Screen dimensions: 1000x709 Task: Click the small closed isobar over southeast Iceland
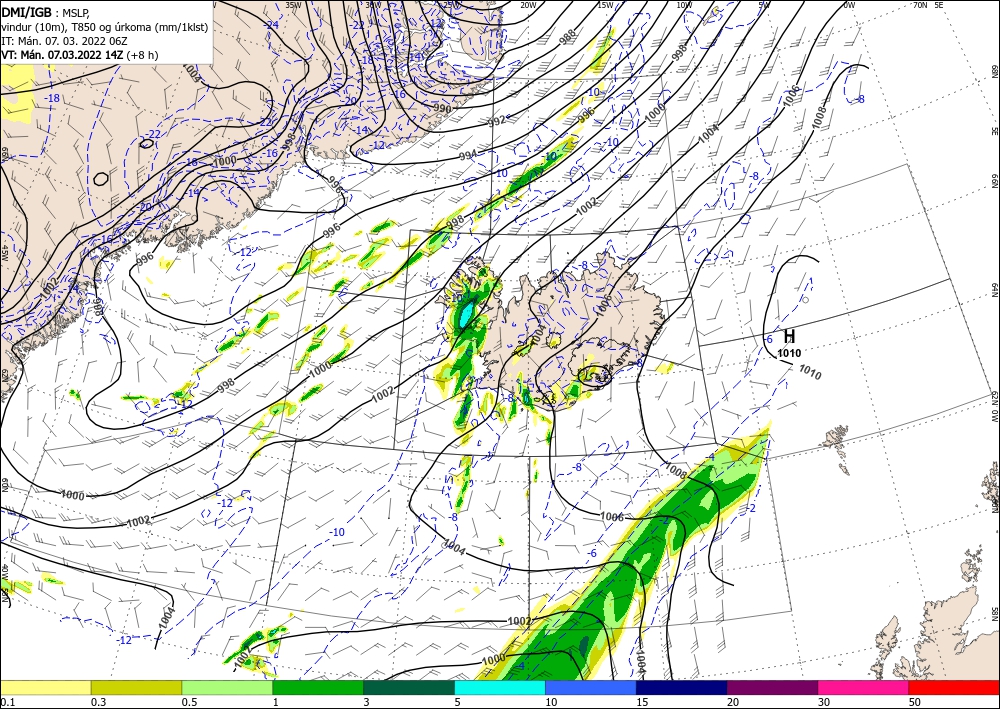(595, 376)
